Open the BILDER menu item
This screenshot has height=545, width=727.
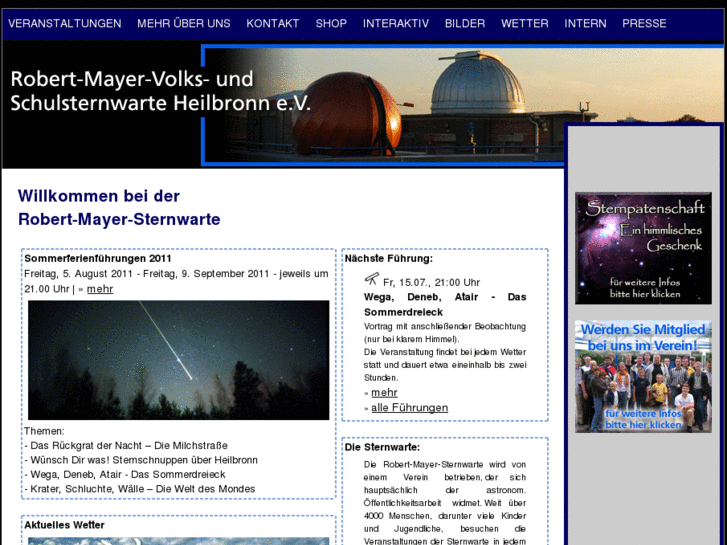point(465,24)
